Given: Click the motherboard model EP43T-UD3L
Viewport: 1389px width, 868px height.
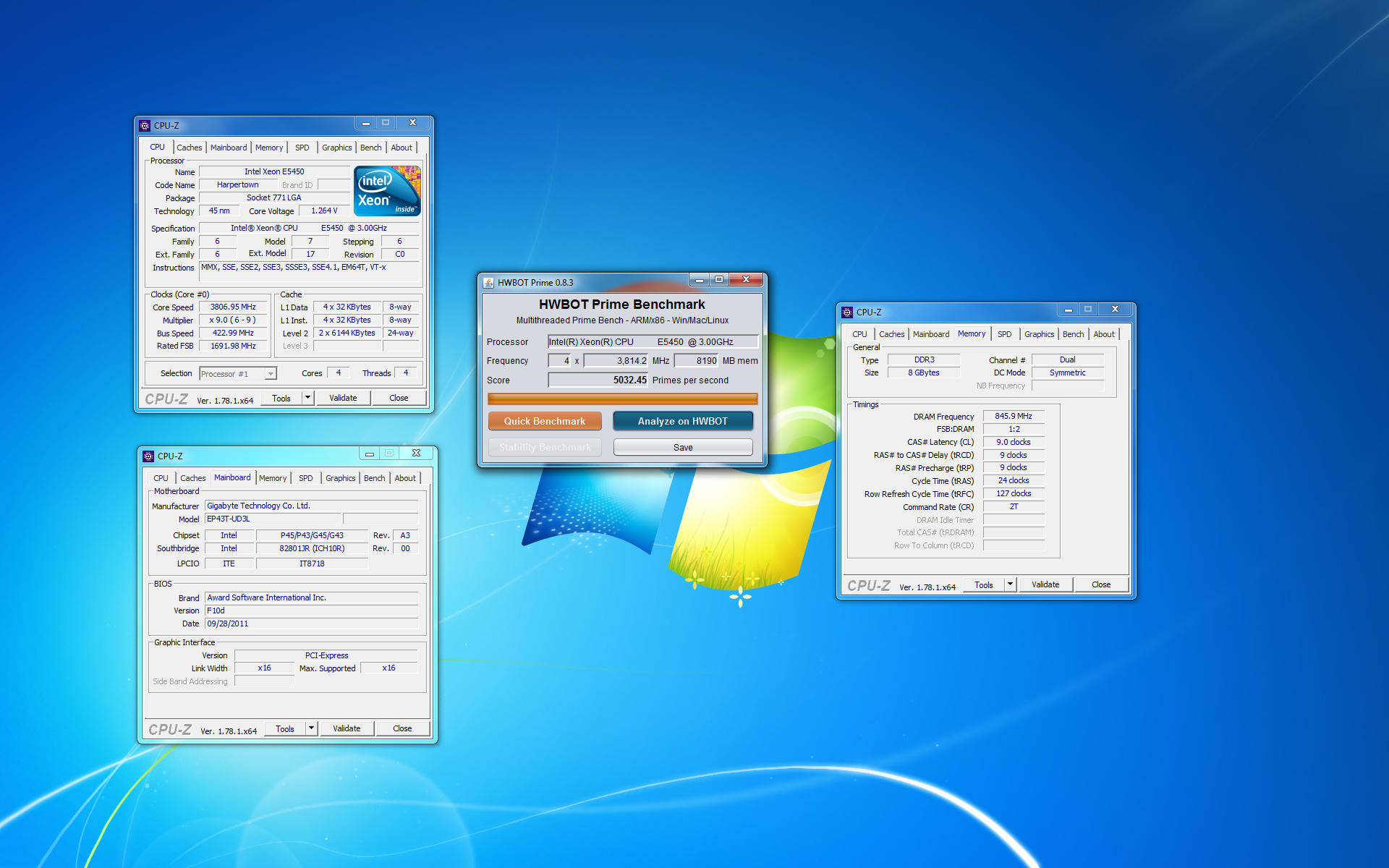Looking at the screenshot, I should 273,519.
